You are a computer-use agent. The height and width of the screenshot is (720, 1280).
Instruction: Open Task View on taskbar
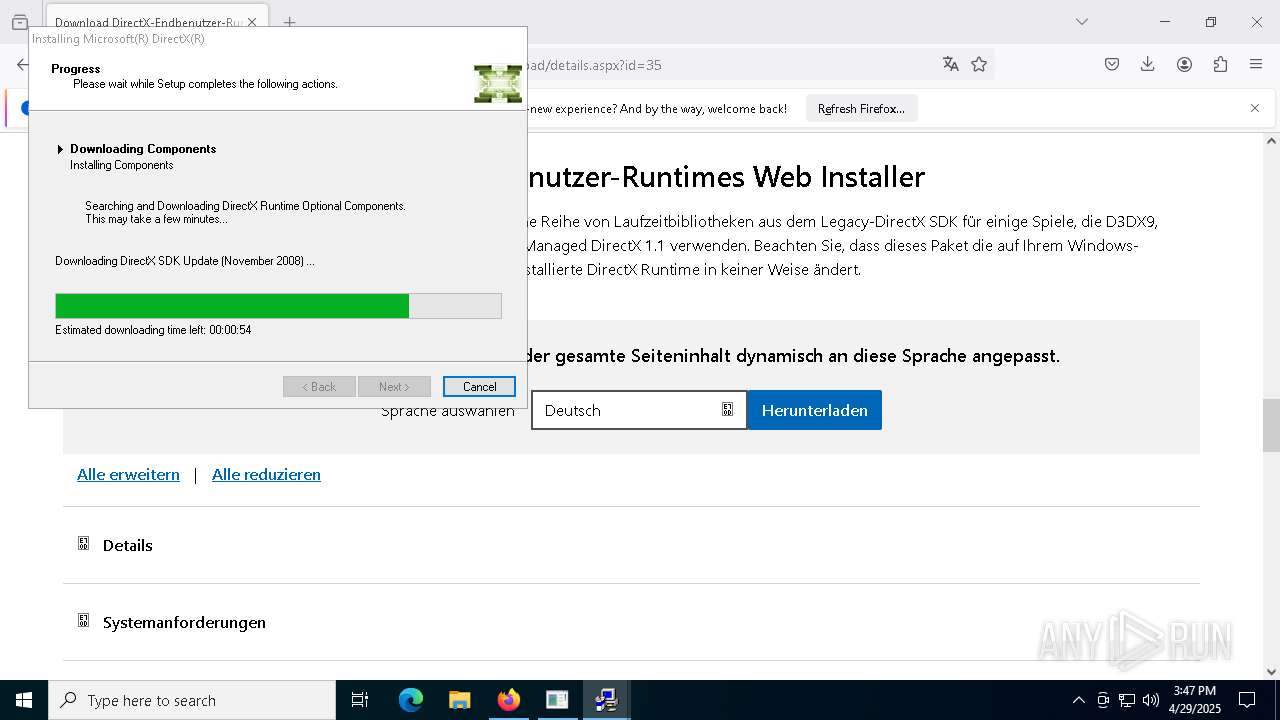pyautogui.click(x=360, y=700)
